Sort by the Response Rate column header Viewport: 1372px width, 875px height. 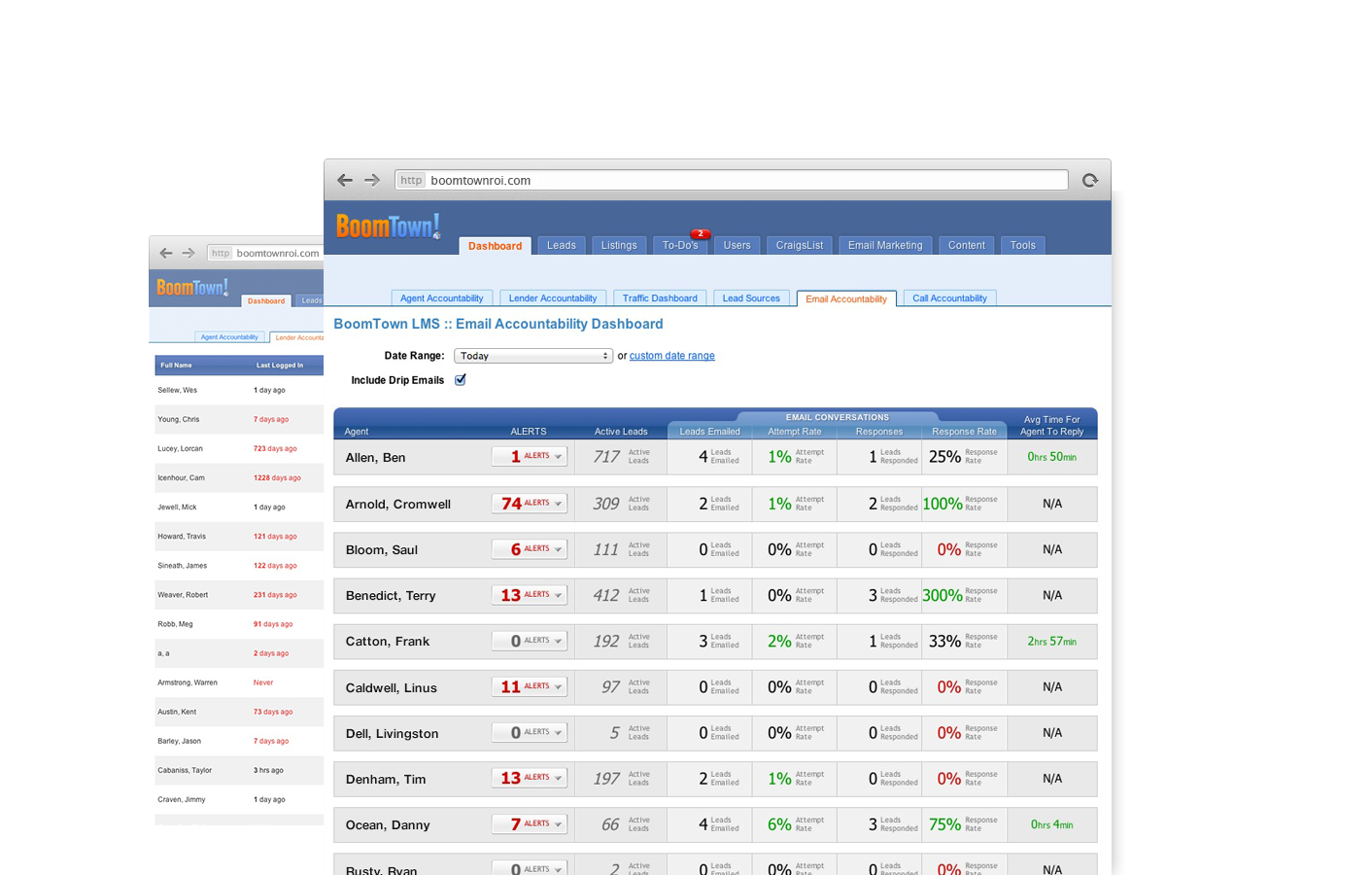[964, 432]
